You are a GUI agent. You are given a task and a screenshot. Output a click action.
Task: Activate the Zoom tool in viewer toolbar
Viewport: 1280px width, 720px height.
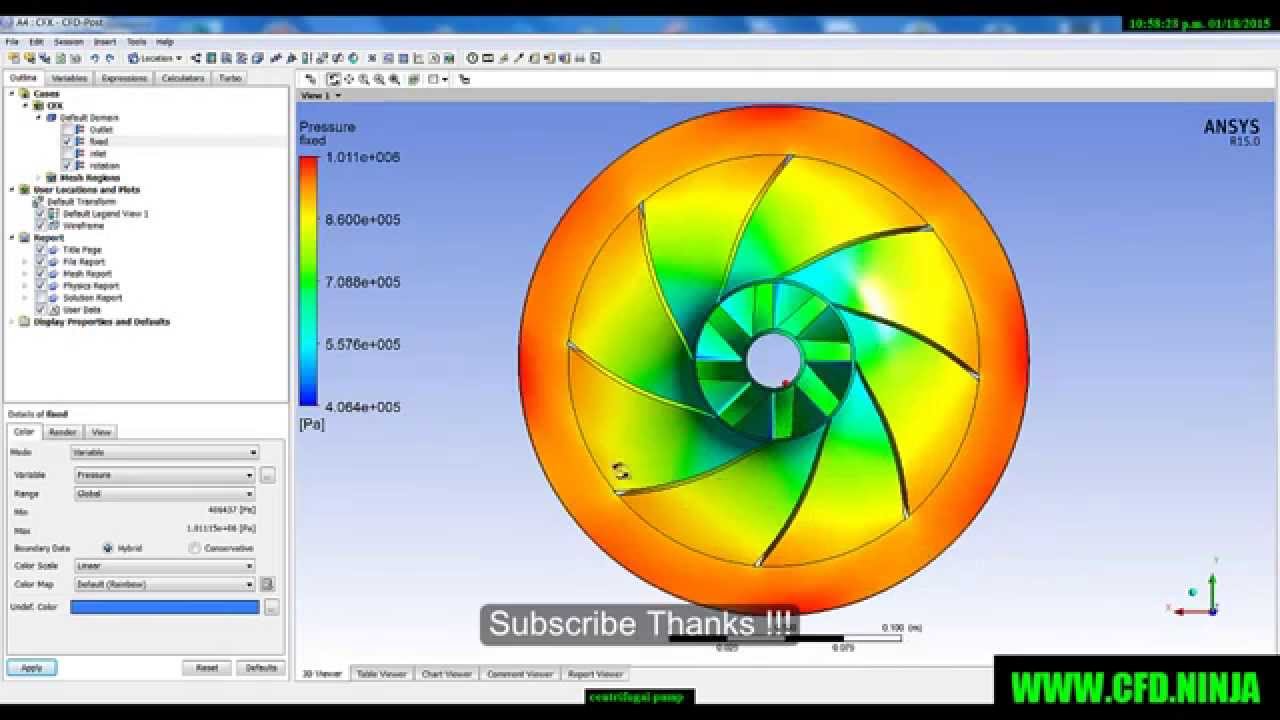[364, 79]
